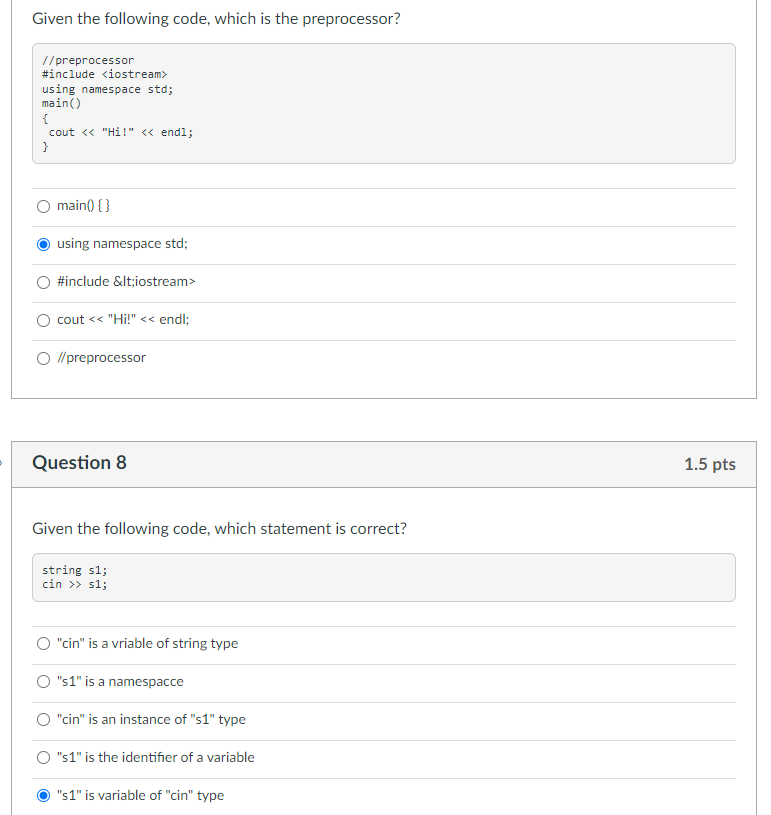
Task: Select "cin is an instance of s1 type"
Action: point(44,719)
